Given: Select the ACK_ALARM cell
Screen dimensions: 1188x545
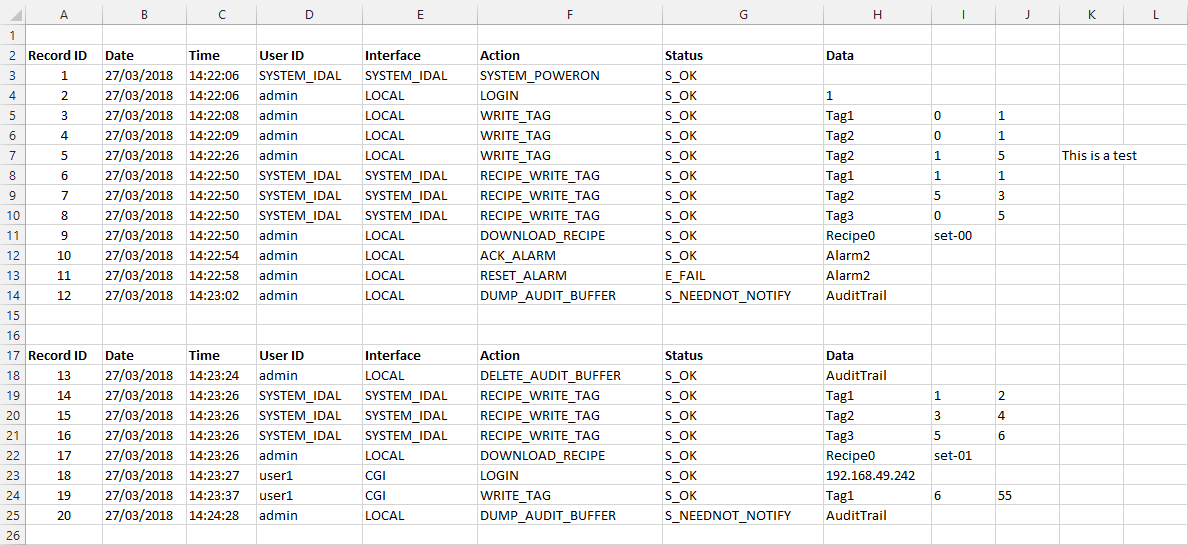Looking at the screenshot, I should pos(516,255).
